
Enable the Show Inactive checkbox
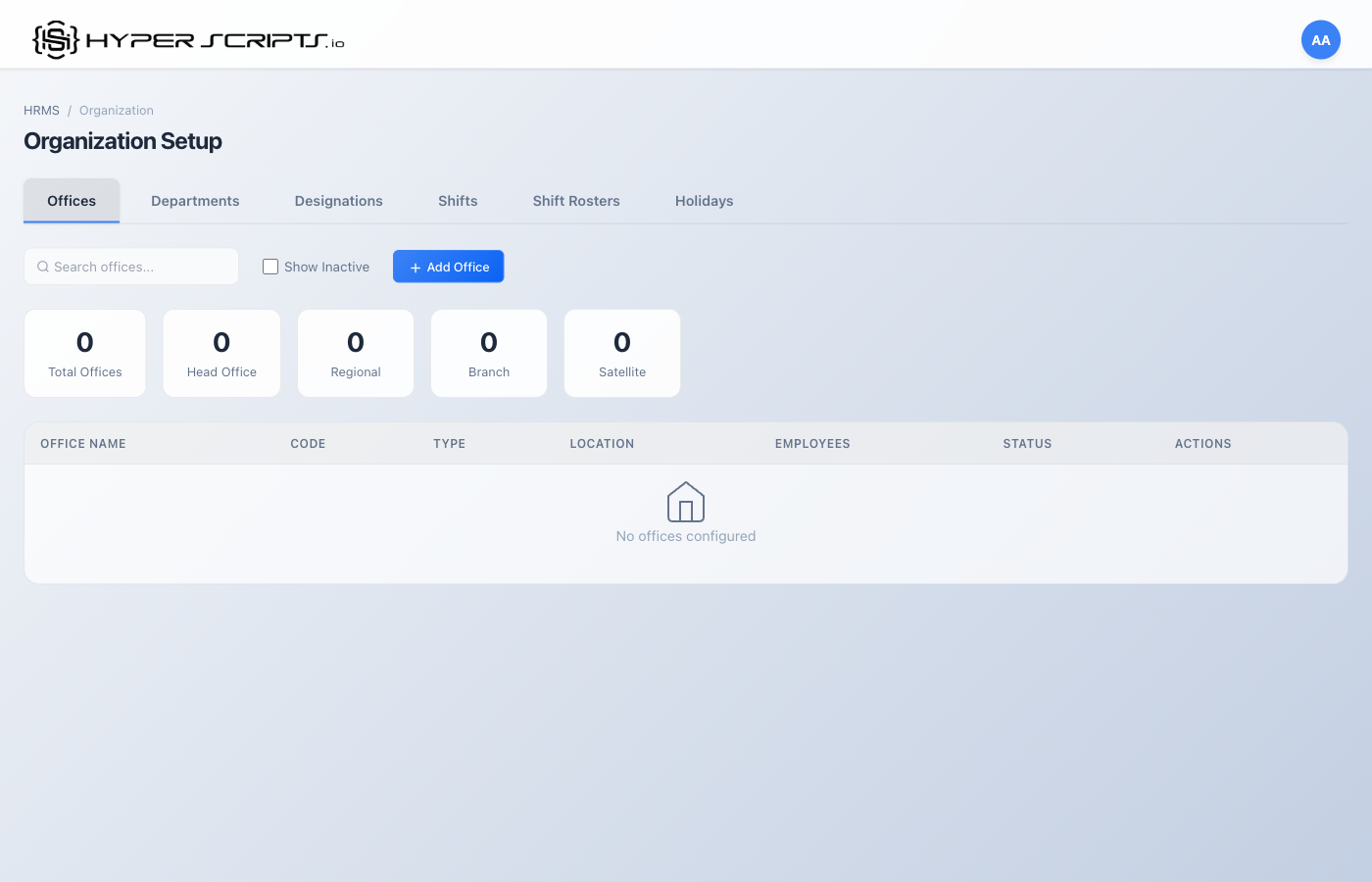[x=269, y=266]
